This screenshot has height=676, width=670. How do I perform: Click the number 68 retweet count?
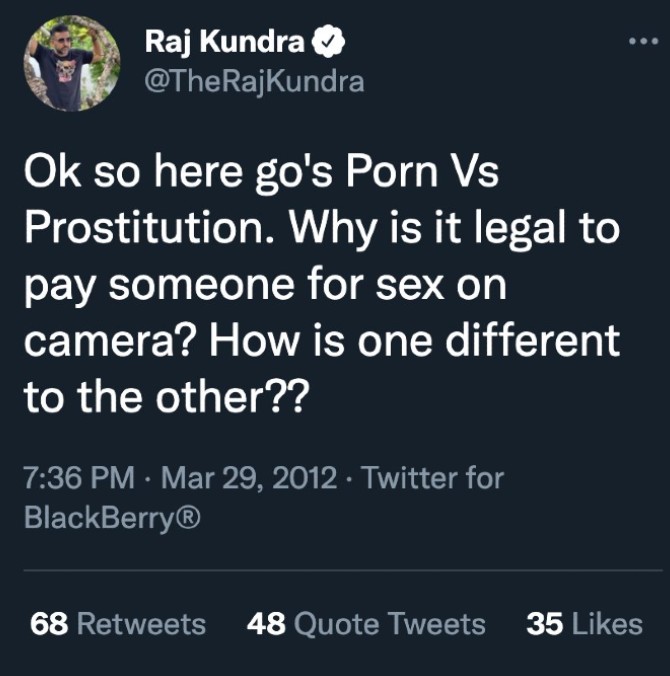[49, 624]
